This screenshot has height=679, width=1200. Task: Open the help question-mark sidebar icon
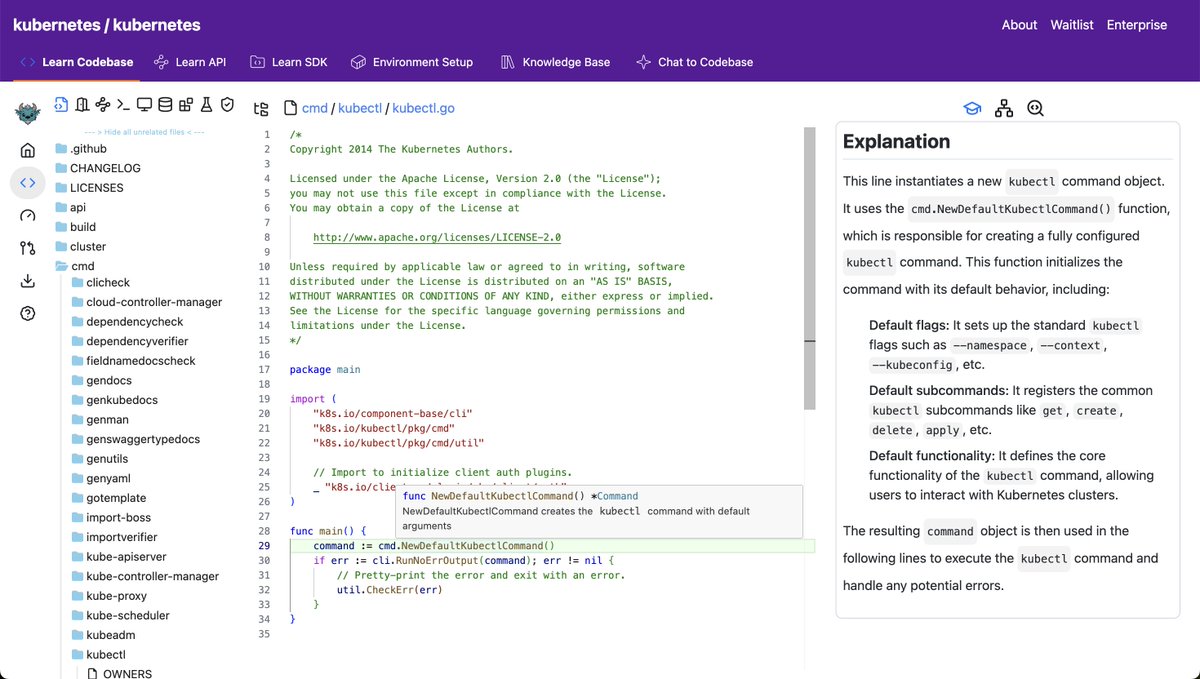coord(27,313)
